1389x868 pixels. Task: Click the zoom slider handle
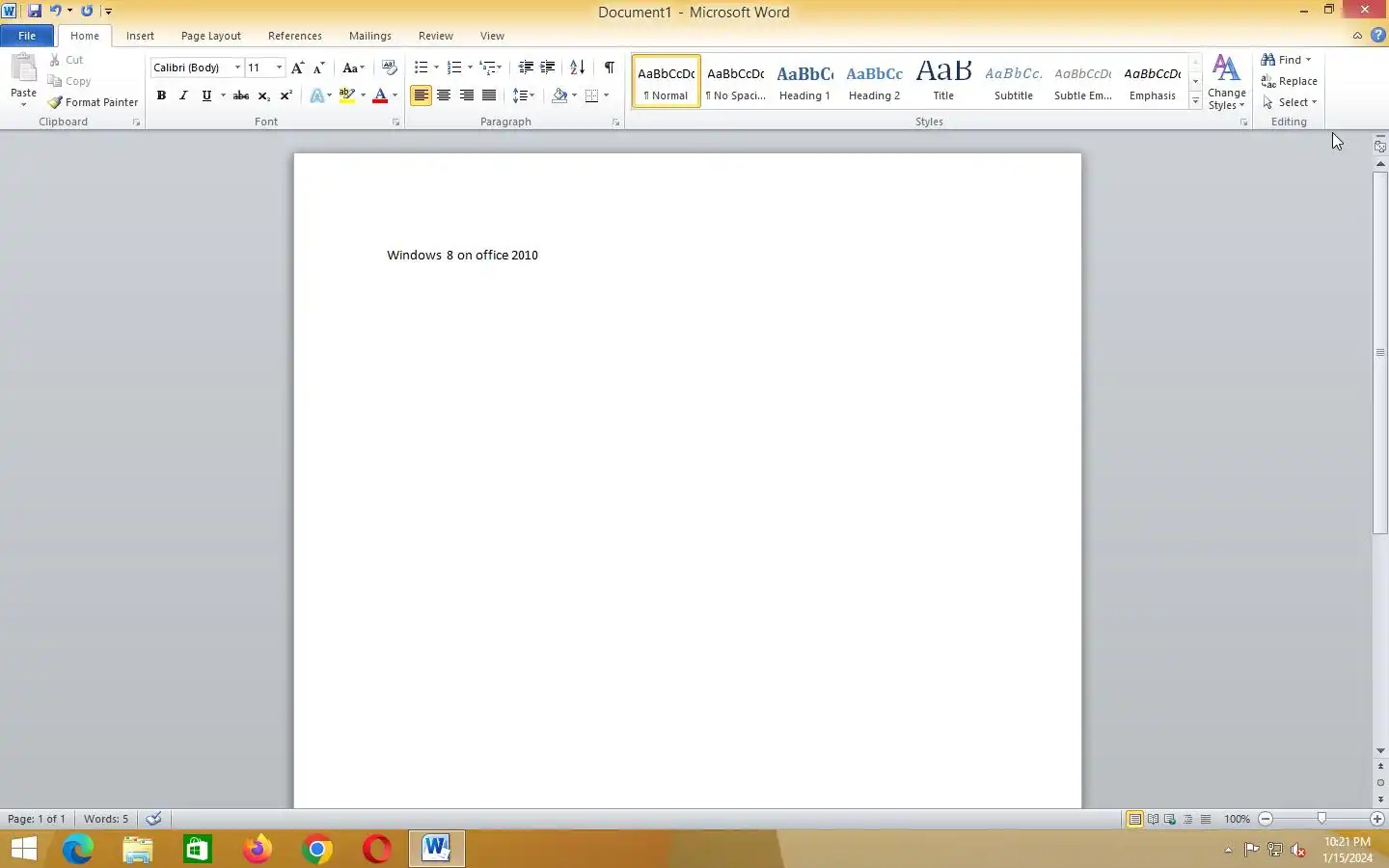pyautogui.click(x=1321, y=819)
